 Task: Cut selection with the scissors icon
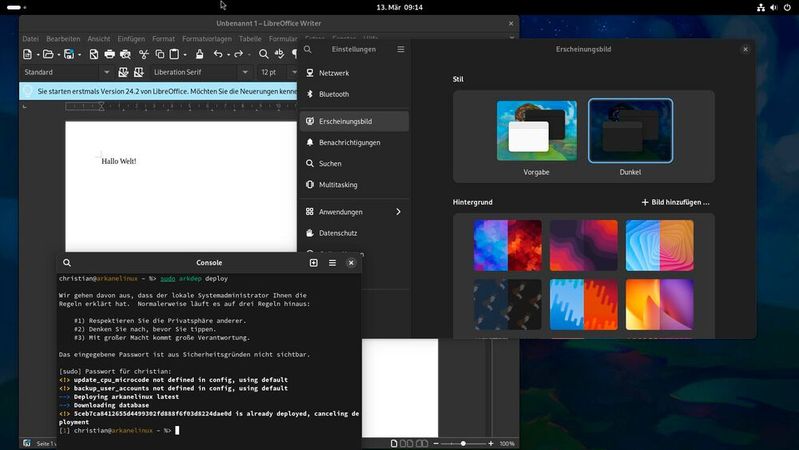coord(144,54)
